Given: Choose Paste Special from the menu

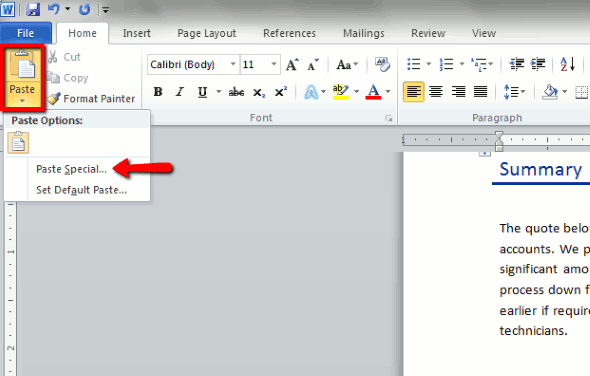Looking at the screenshot, I should tap(71, 169).
